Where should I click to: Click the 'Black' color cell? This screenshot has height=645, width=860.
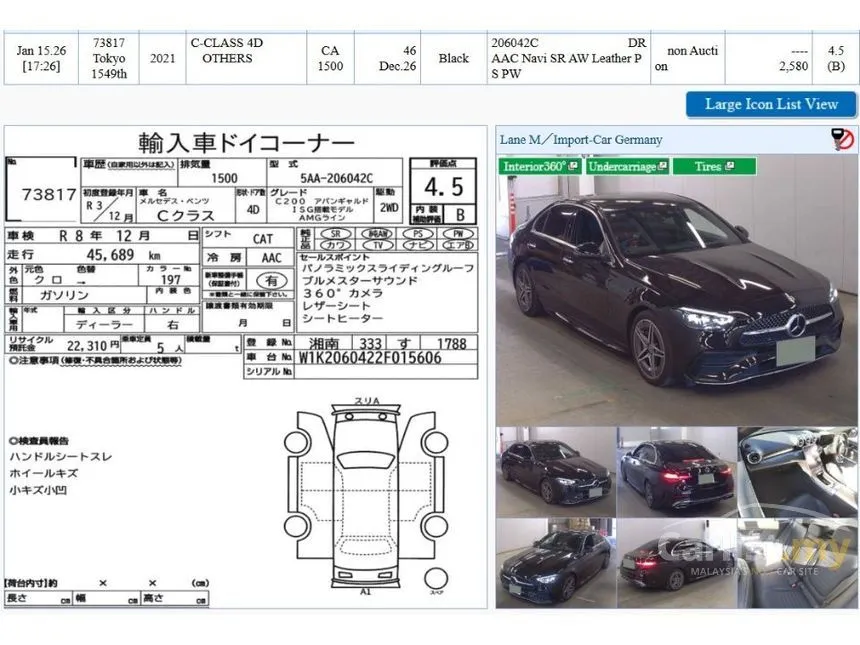pyautogui.click(x=454, y=58)
